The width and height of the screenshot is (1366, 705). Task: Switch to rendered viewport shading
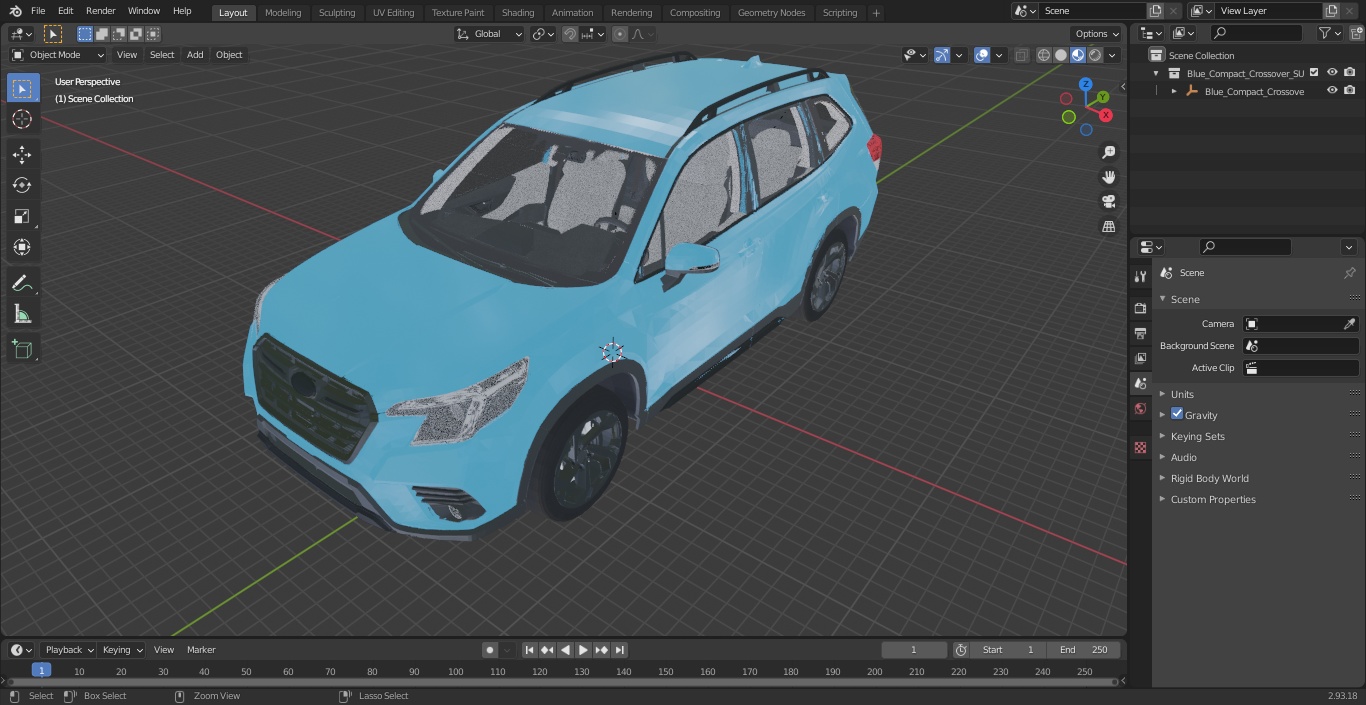[x=1095, y=55]
